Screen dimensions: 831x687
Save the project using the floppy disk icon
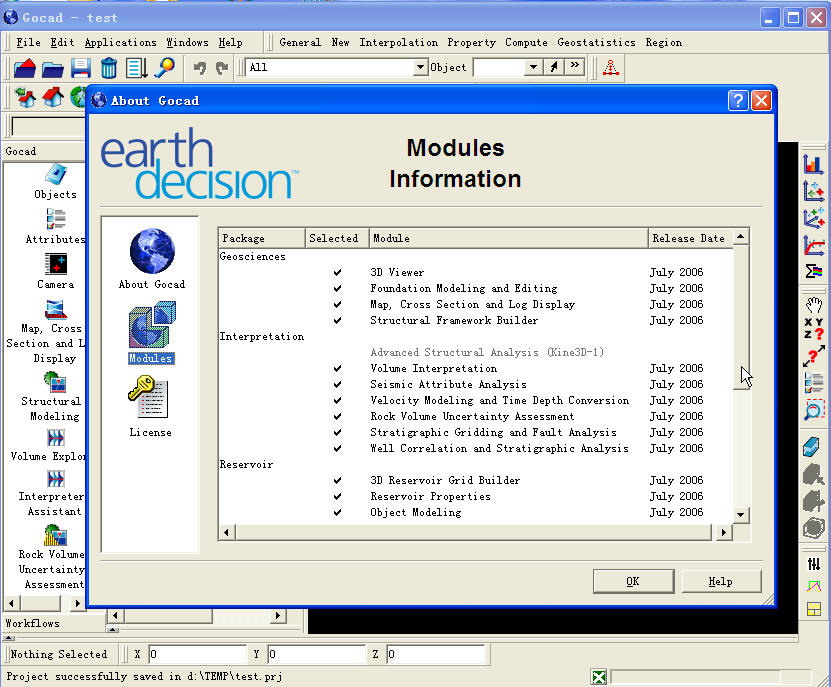pos(81,68)
